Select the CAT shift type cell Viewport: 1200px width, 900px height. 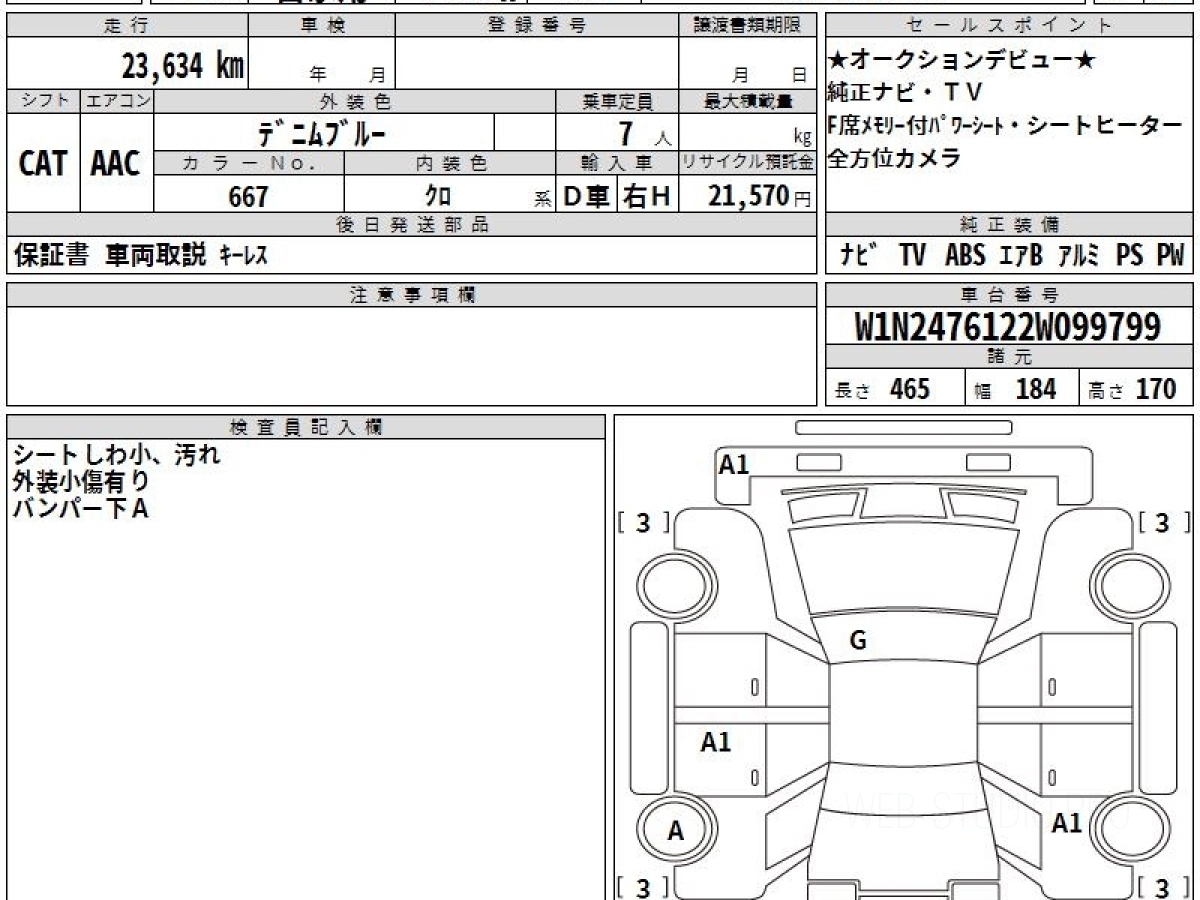coord(43,164)
